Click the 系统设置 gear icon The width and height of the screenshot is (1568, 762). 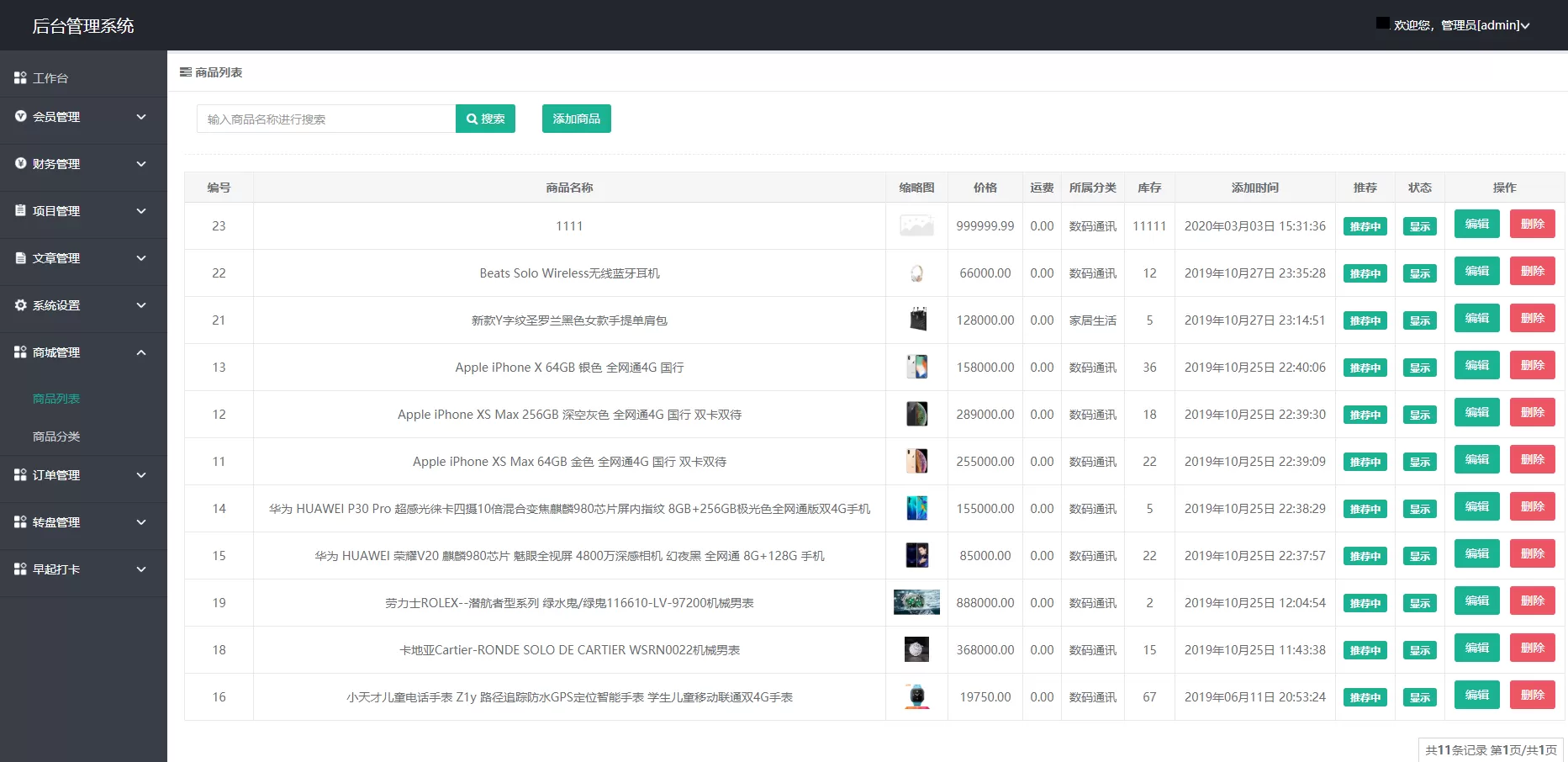[20, 305]
